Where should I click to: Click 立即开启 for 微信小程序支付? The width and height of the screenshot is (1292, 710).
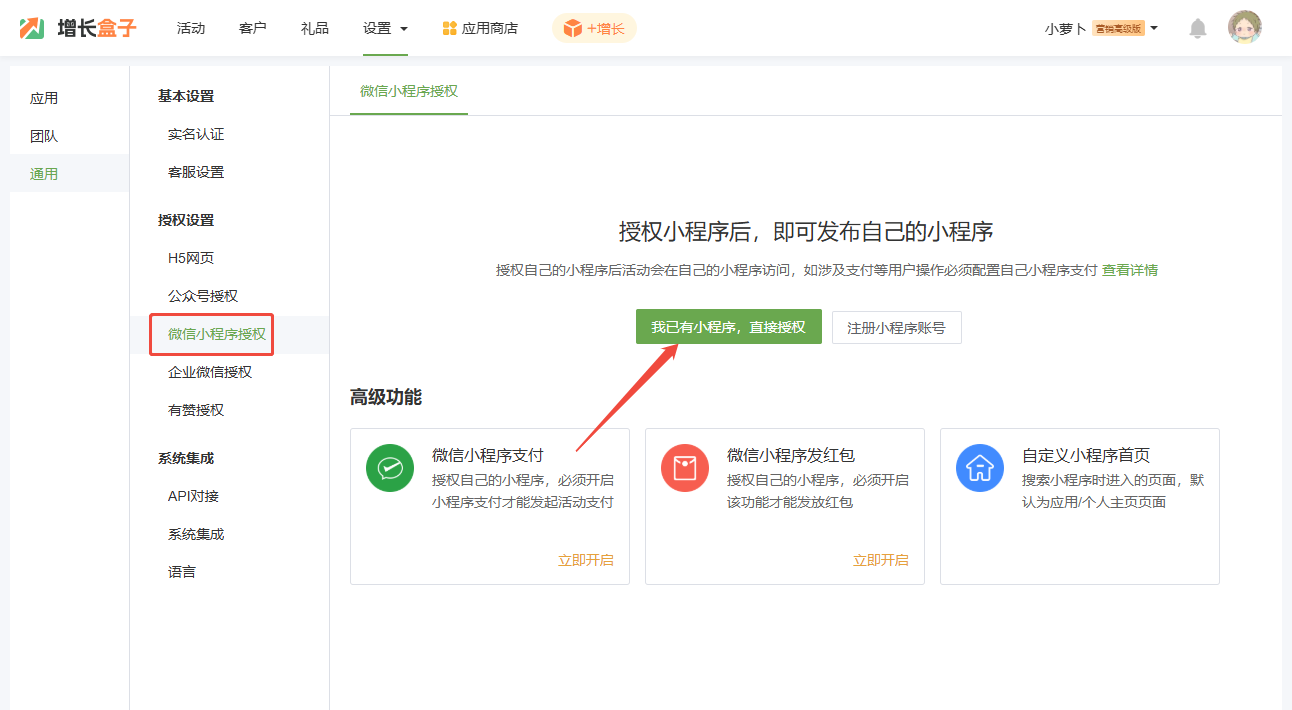point(586,560)
